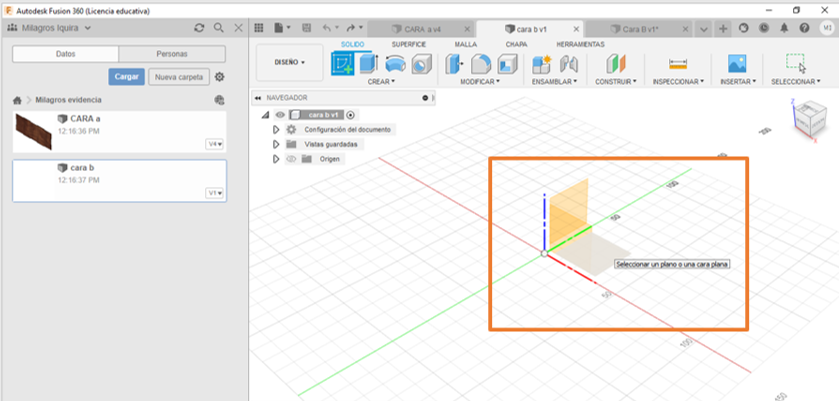This screenshot has width=839, height=401.
Task: Select the Press Pull tool
Action: click(x=455, y=64)
